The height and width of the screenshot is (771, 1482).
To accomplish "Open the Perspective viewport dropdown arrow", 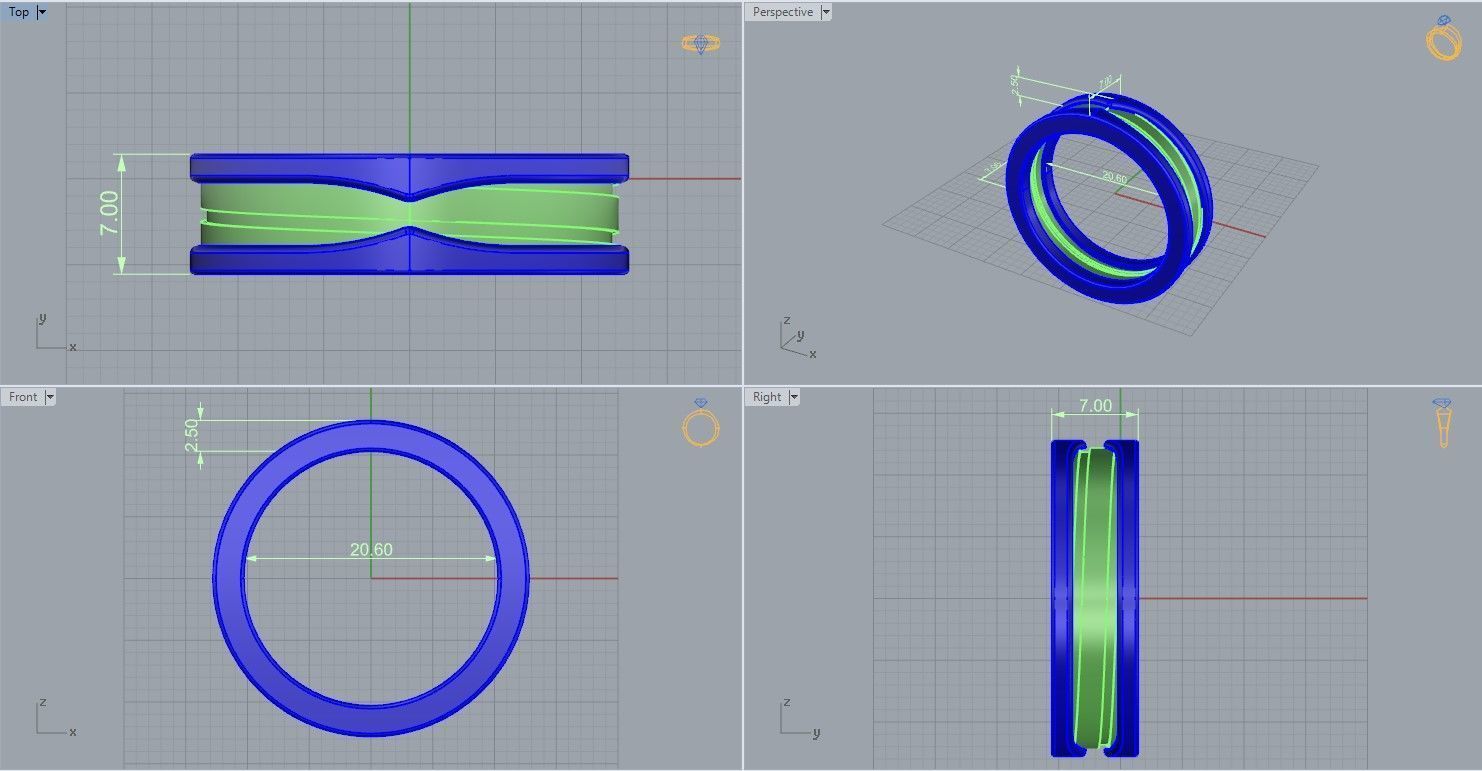I will click(x=825, y=12).
